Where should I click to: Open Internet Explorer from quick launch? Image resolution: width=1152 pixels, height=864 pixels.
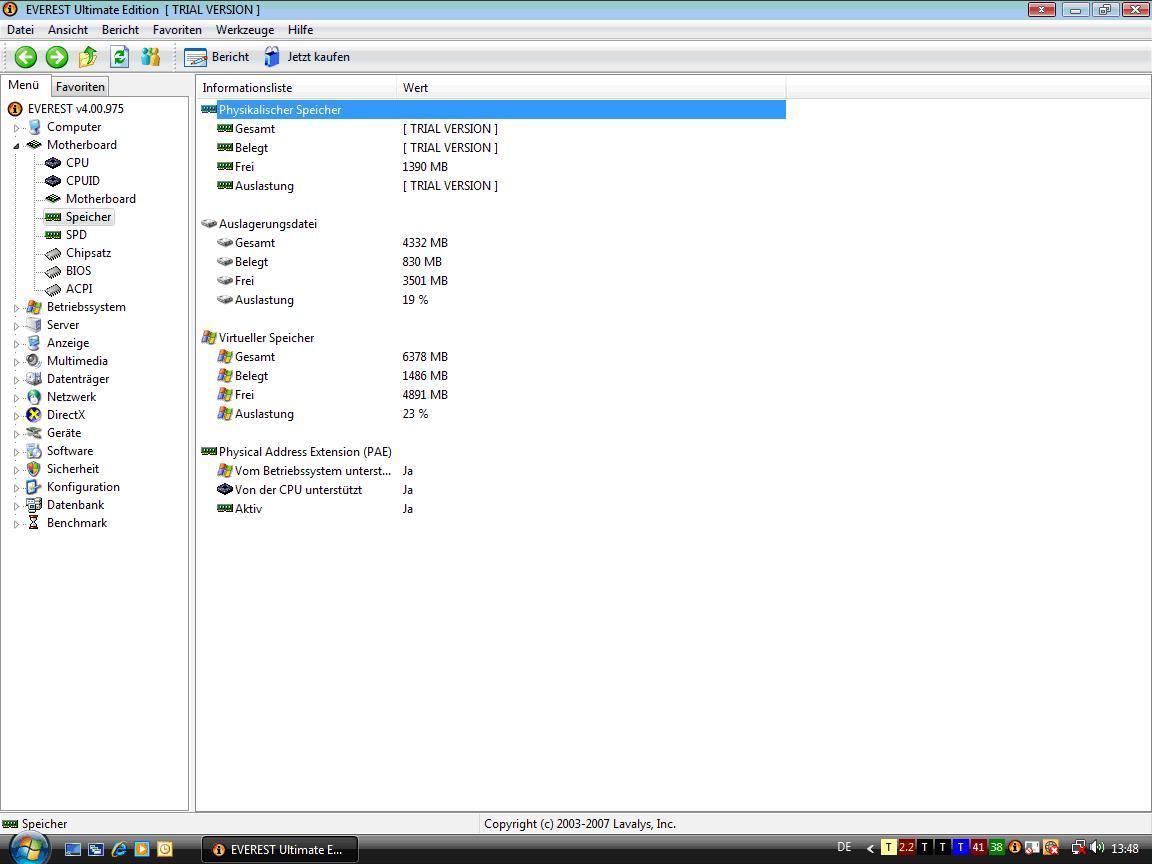pos(119,849)
